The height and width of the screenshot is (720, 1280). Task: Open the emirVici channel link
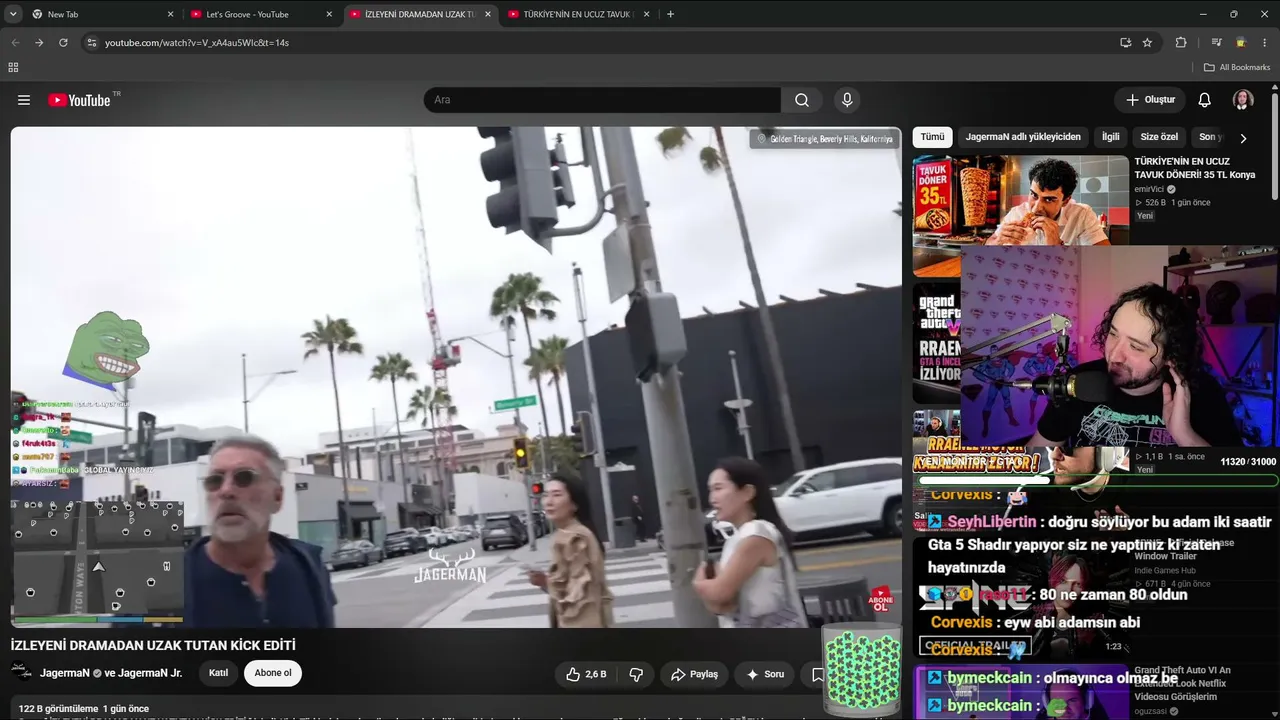[x=1149, y=189]
